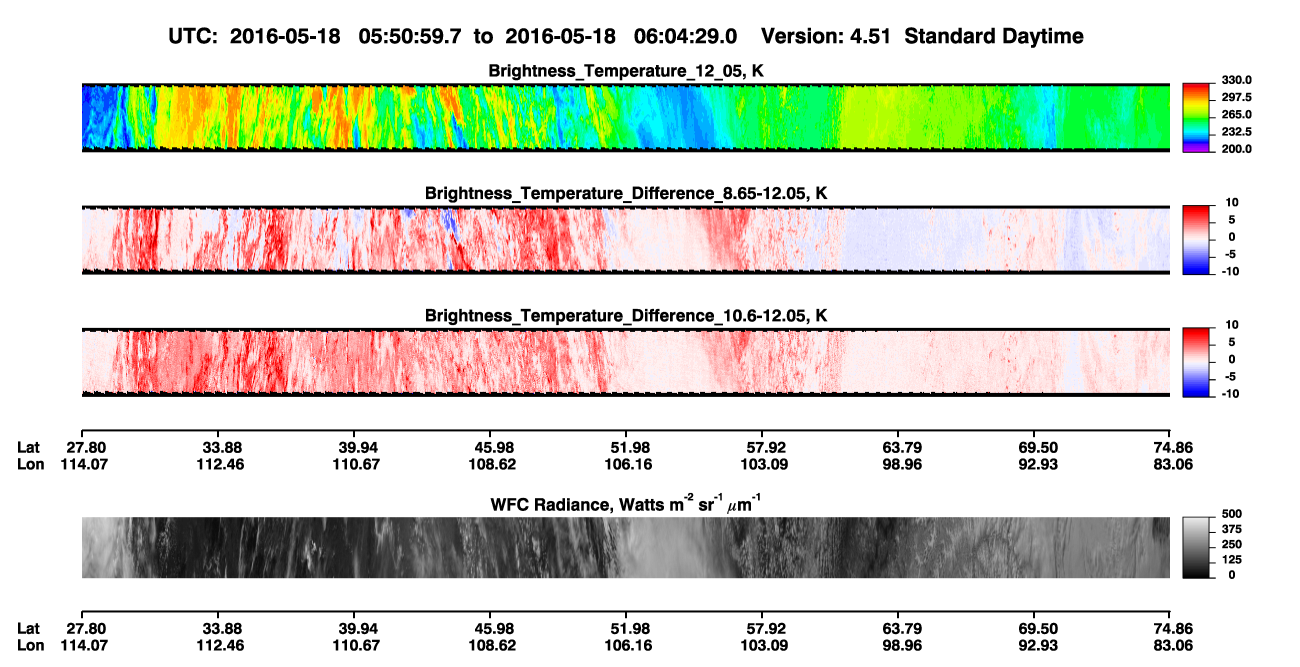The height and width of the screenshot is (667, 1300).
Task: Click the title 'Brightness_Temperature_Difference_10.6-12.05, K'
Action: pyautogui.click(x=626, y=316)
